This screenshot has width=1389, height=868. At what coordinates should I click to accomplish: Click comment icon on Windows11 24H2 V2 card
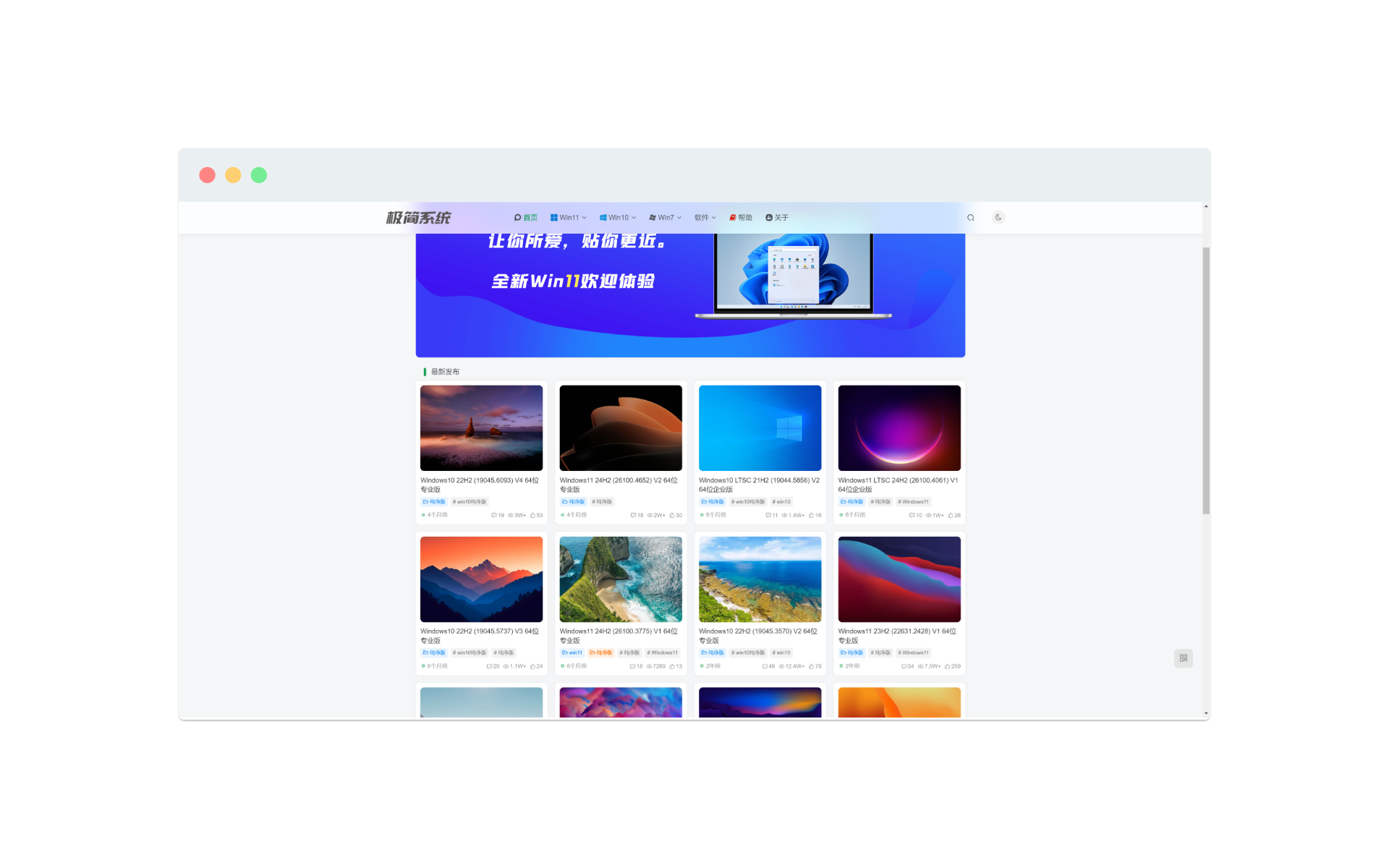tap(633, 516)
